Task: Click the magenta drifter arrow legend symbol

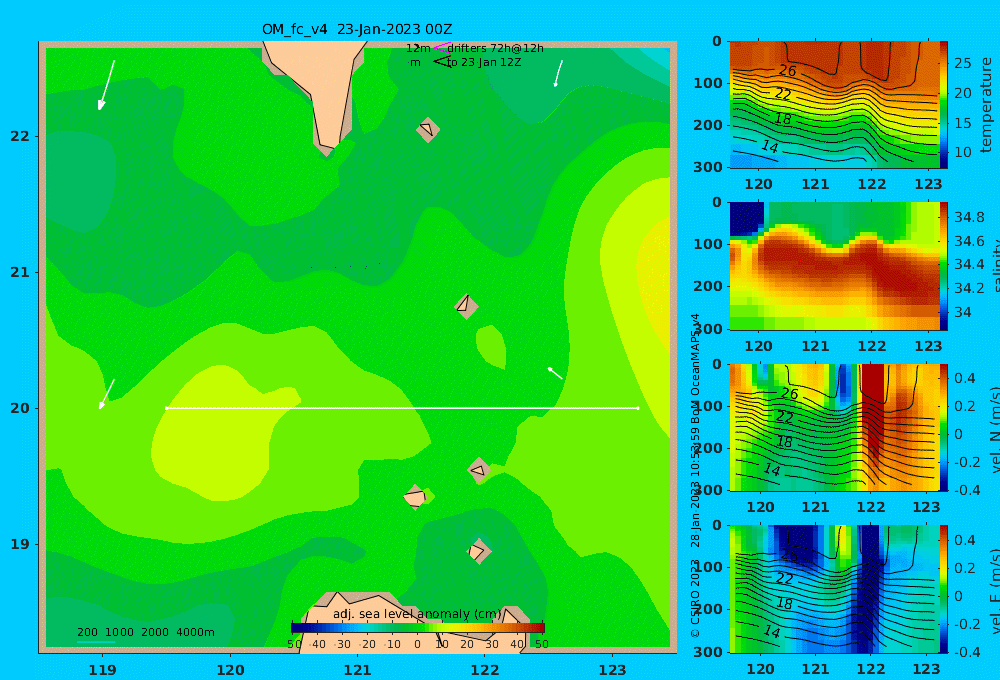Action: pos(441,47)
